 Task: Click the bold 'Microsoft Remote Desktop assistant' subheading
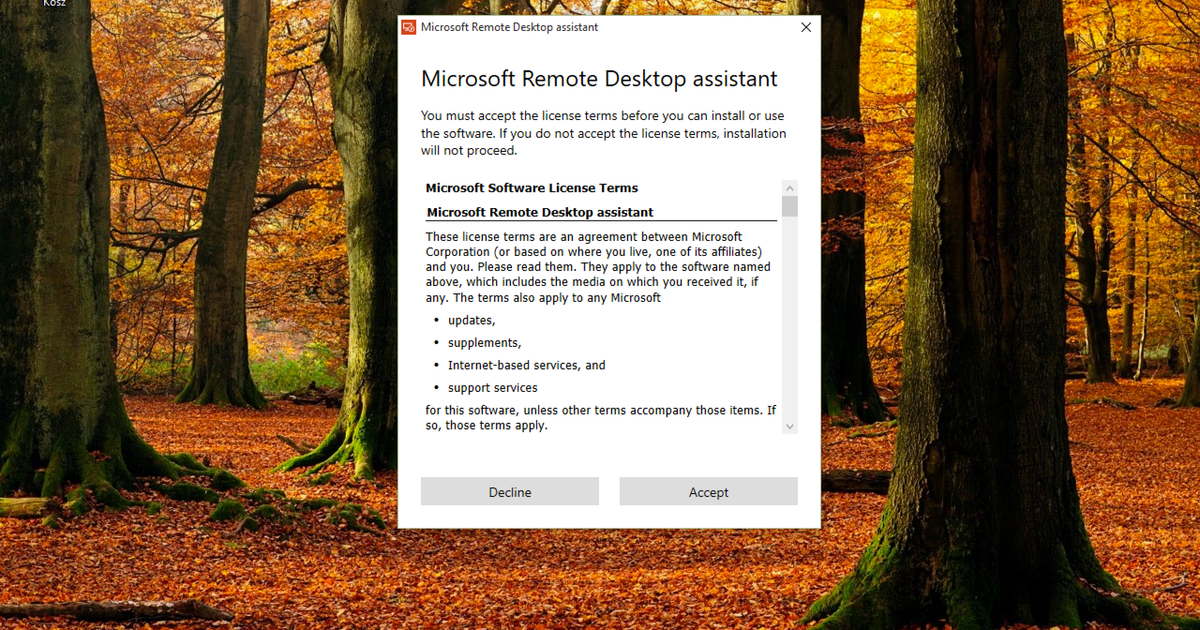tap(540, 212)
